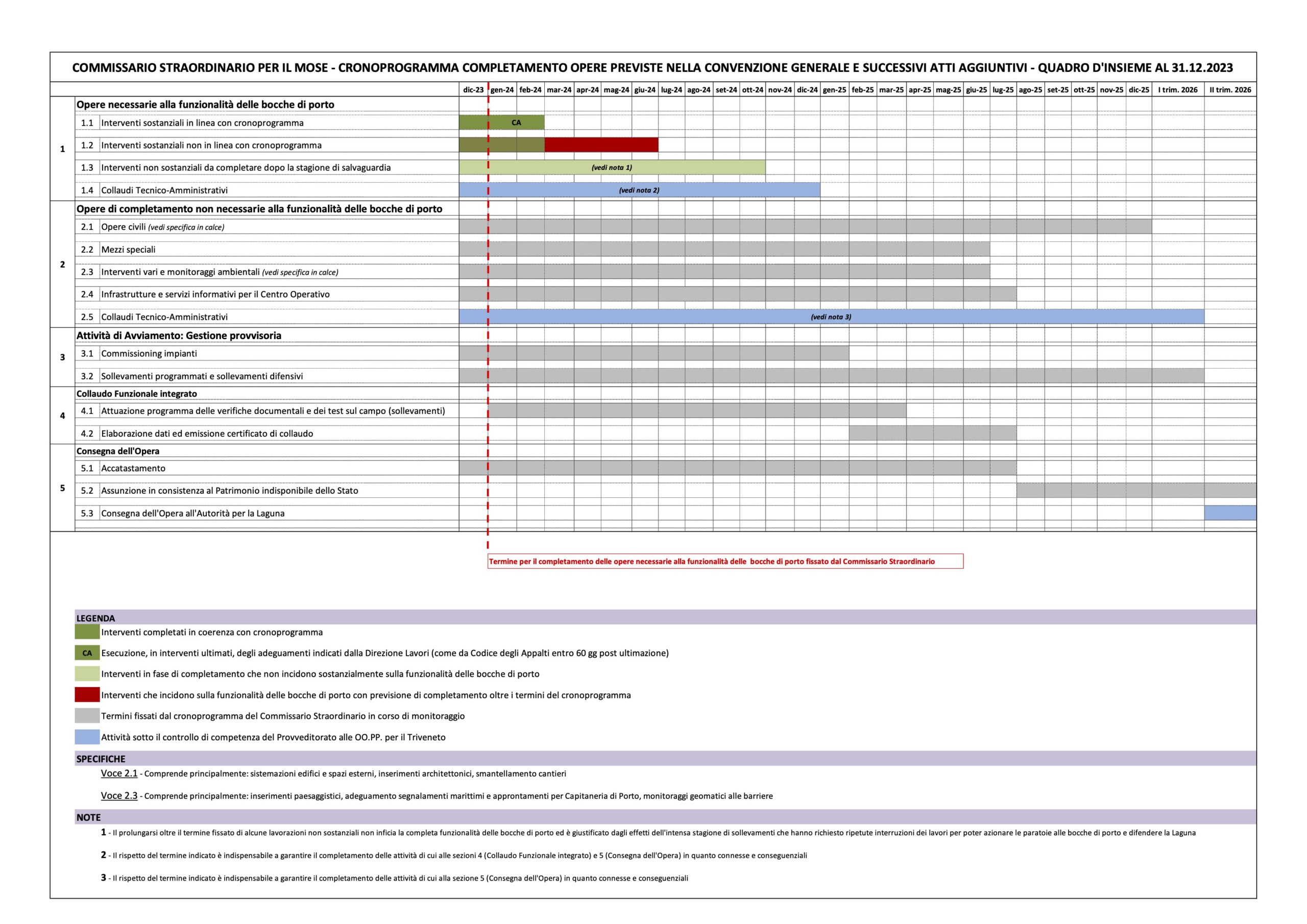Click 'Consegna dell'Opera' section heading
Viewport: 1307px width, 924px height.
[118, 451]
